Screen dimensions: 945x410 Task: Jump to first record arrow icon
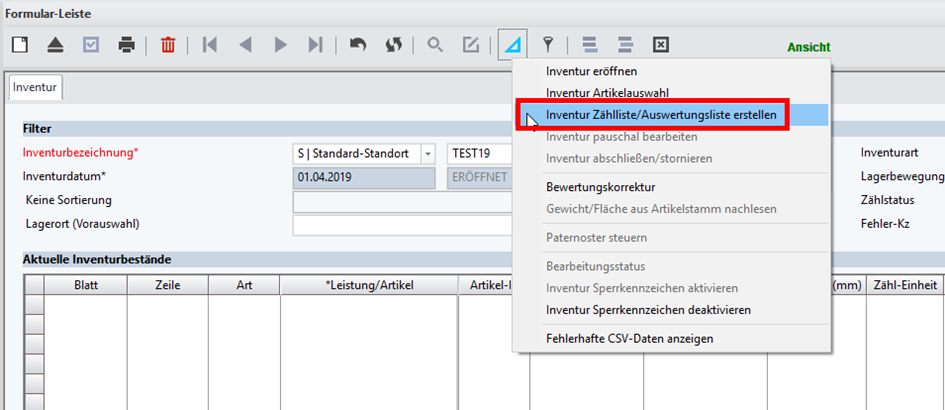pyautogui.click(x=209, y=45)
